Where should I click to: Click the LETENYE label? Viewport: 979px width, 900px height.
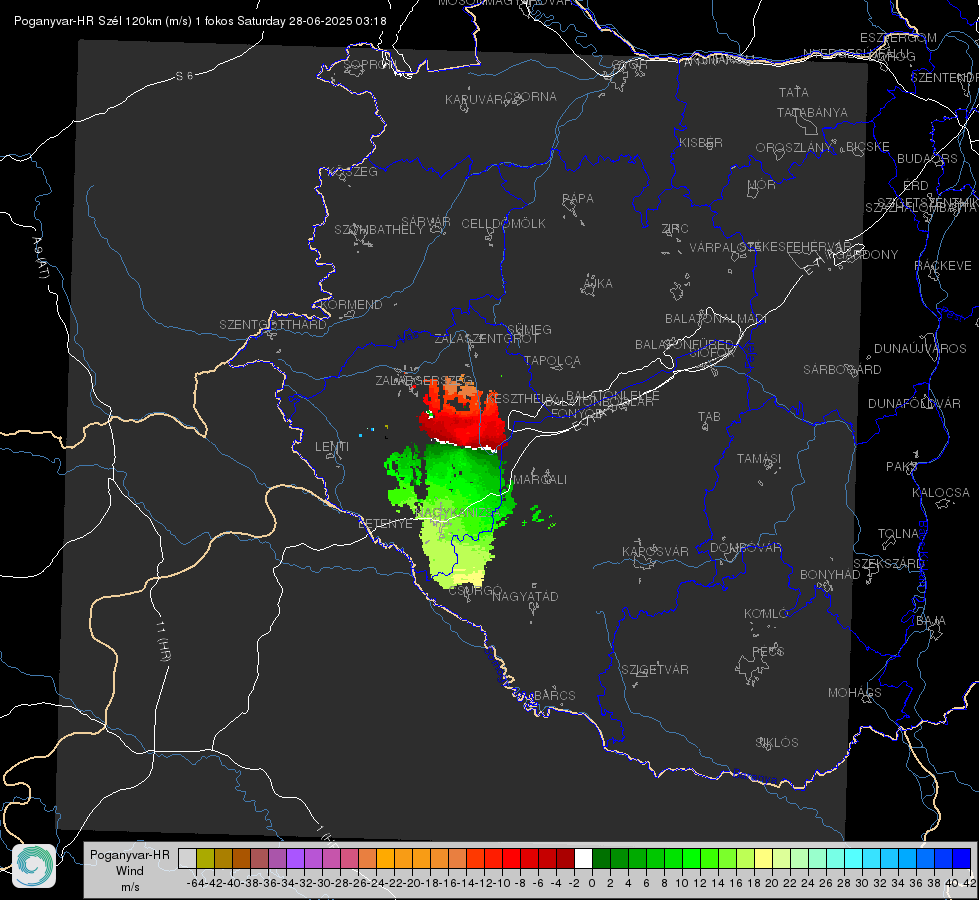pos(385,523)
